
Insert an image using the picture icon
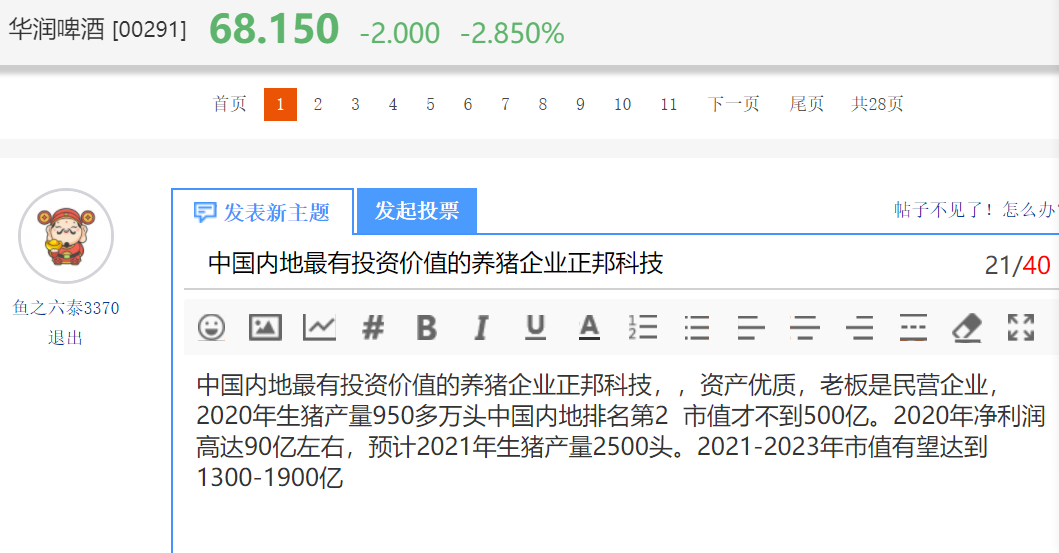pos(265,327)
